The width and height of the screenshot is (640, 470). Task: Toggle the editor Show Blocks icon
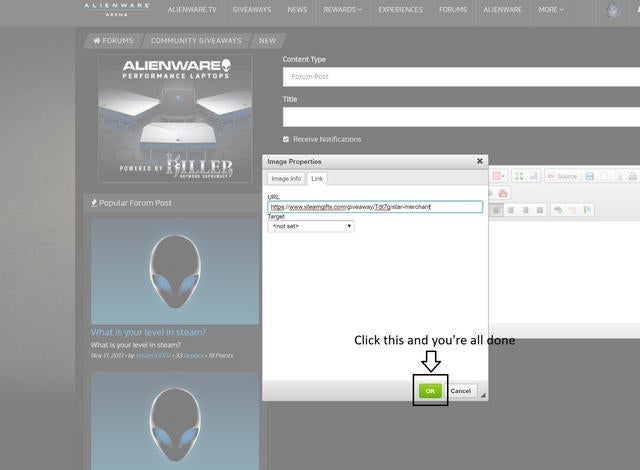coord(533,176)
